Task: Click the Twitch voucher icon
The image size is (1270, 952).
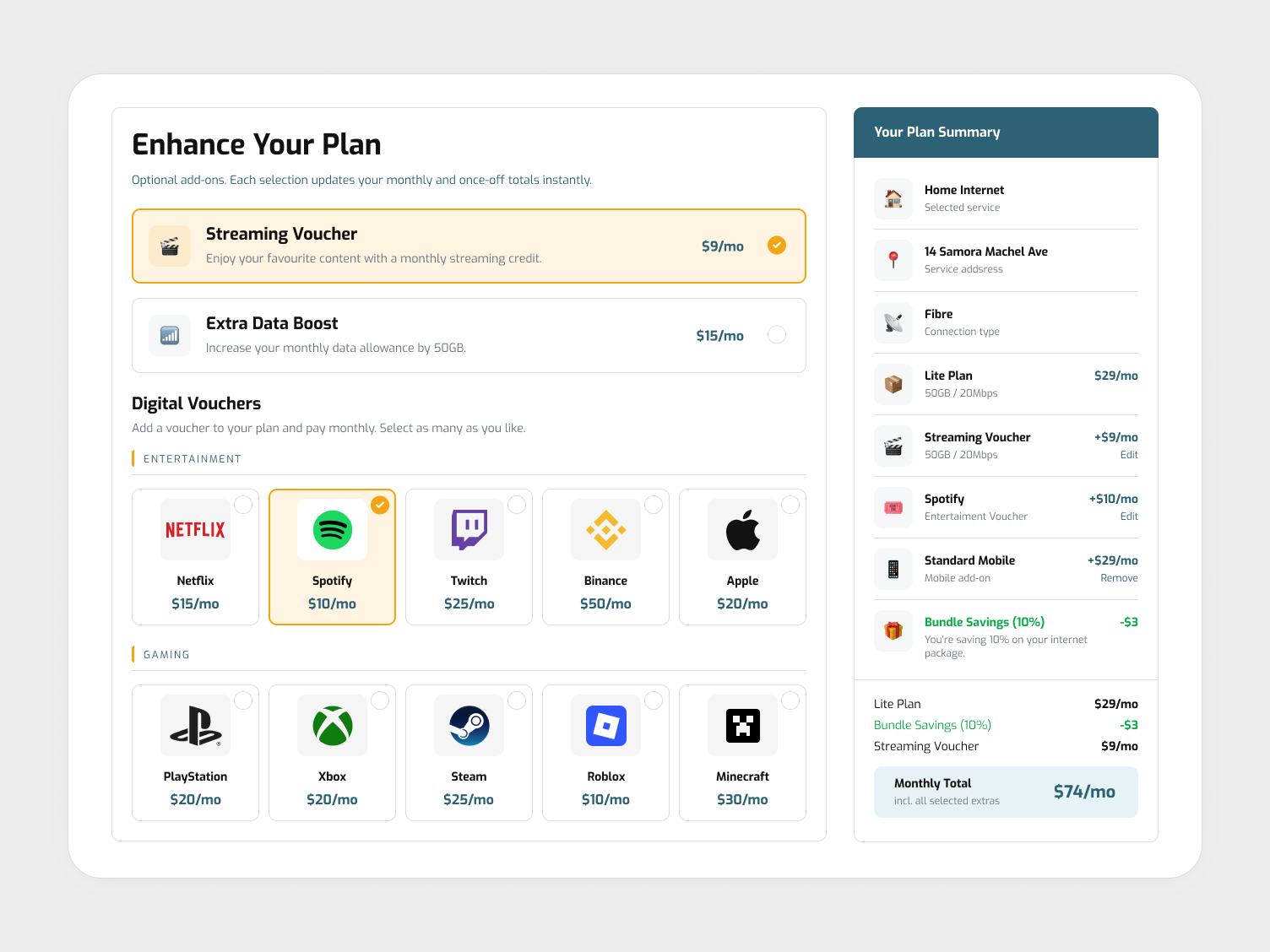Action: 469,529
